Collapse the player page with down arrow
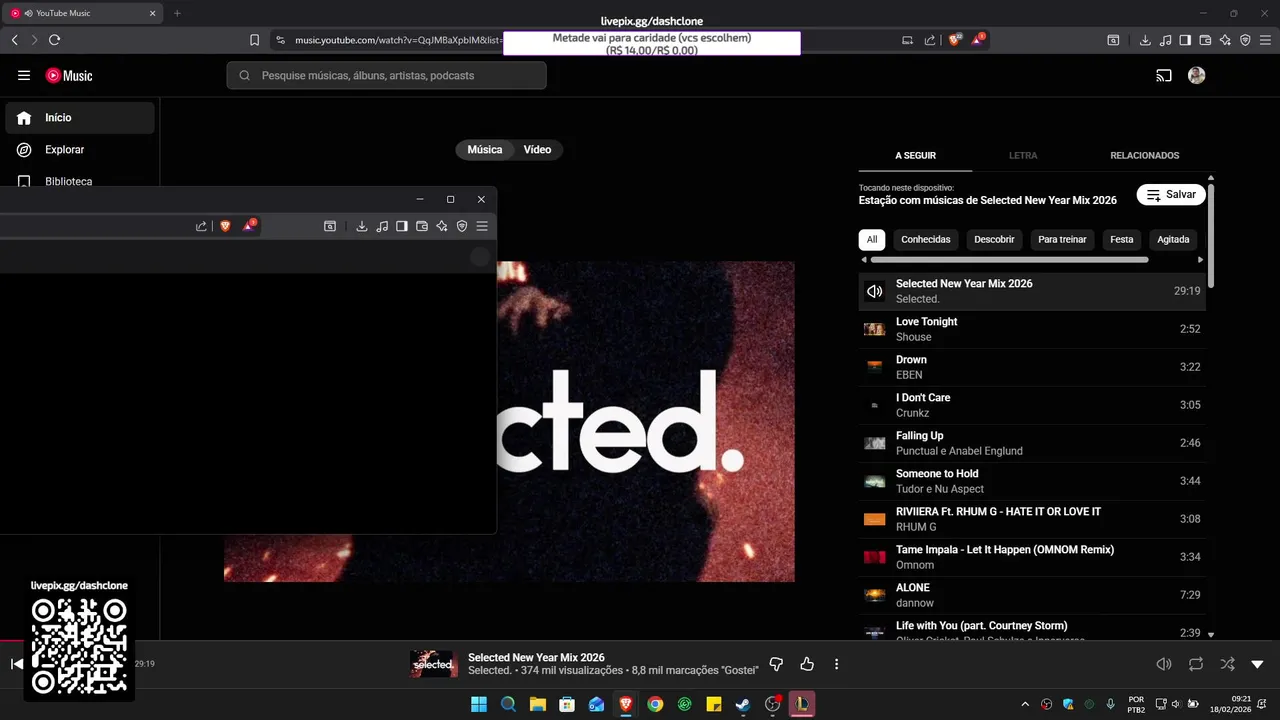 point(1258,664)
